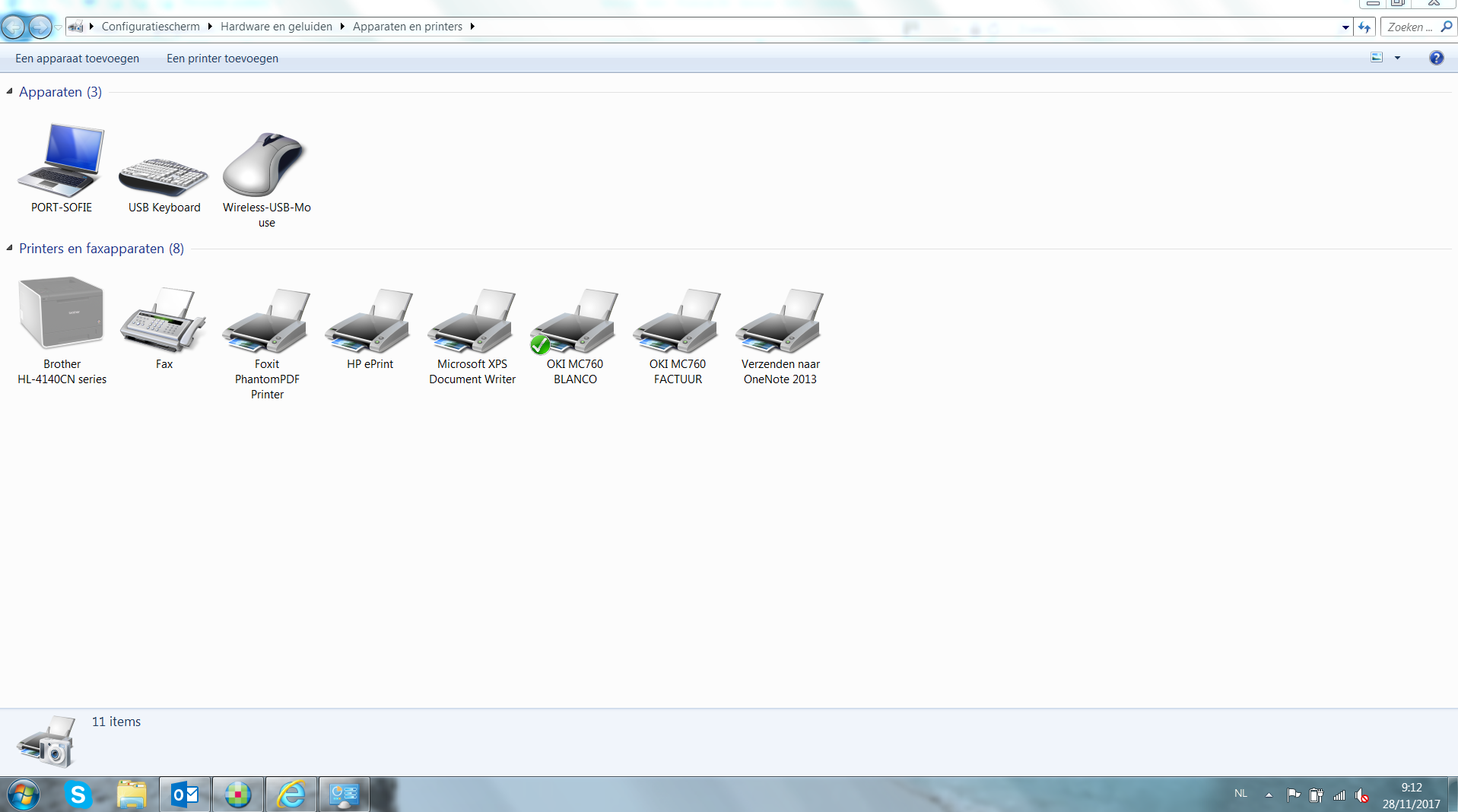Refresh the address bar location
This screenshot has height=812, width=1458.
(1364, 27)
